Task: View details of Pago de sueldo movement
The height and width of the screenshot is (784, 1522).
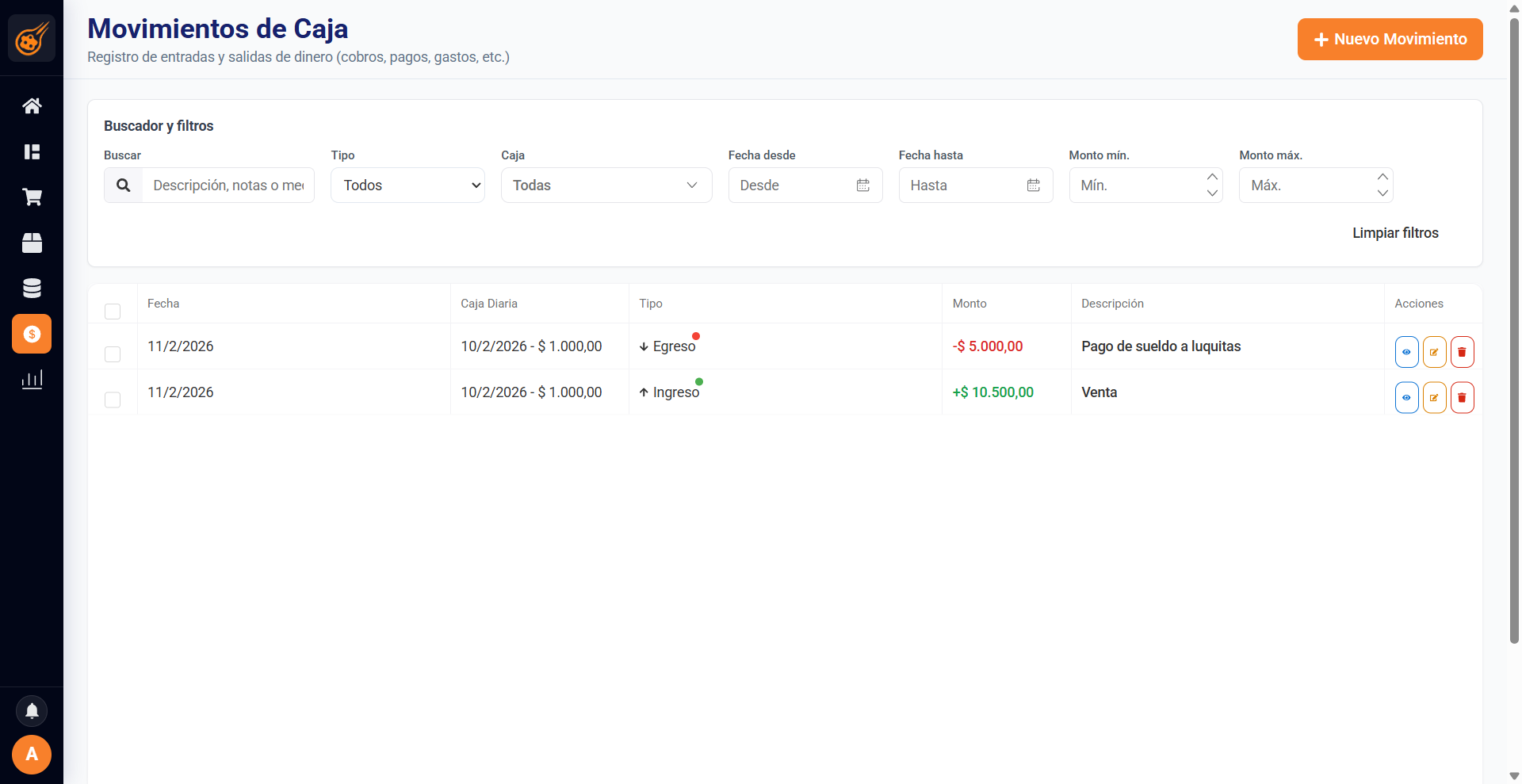Action: pyautogui.click(x=1406, y=352)
